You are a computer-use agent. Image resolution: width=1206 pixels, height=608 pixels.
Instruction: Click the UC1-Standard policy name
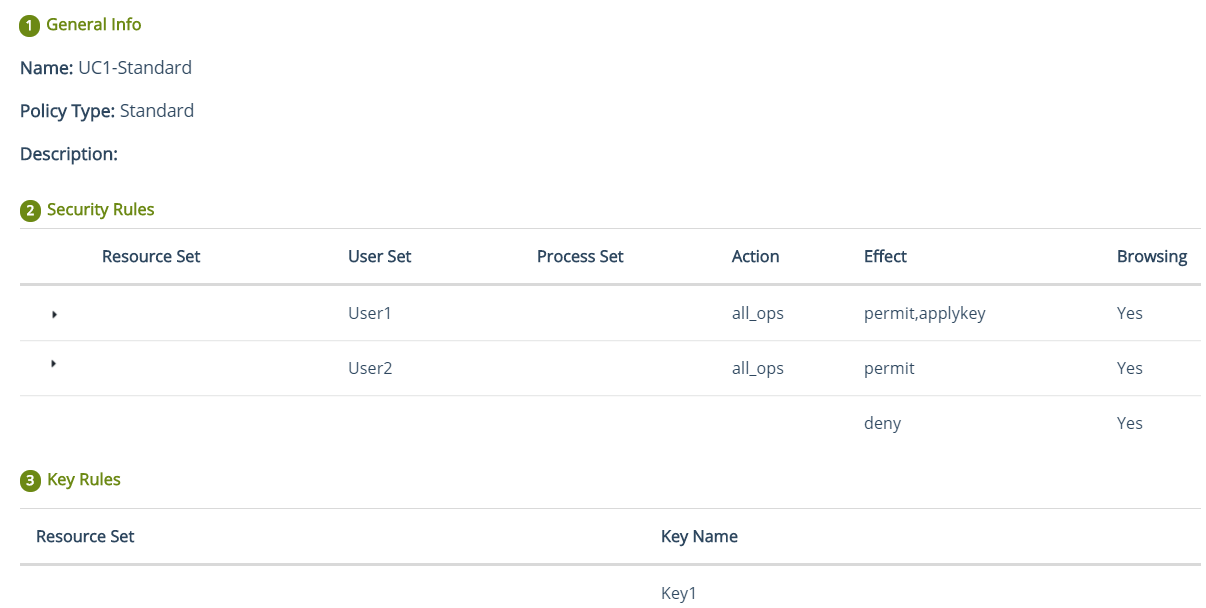coord(135,68)
